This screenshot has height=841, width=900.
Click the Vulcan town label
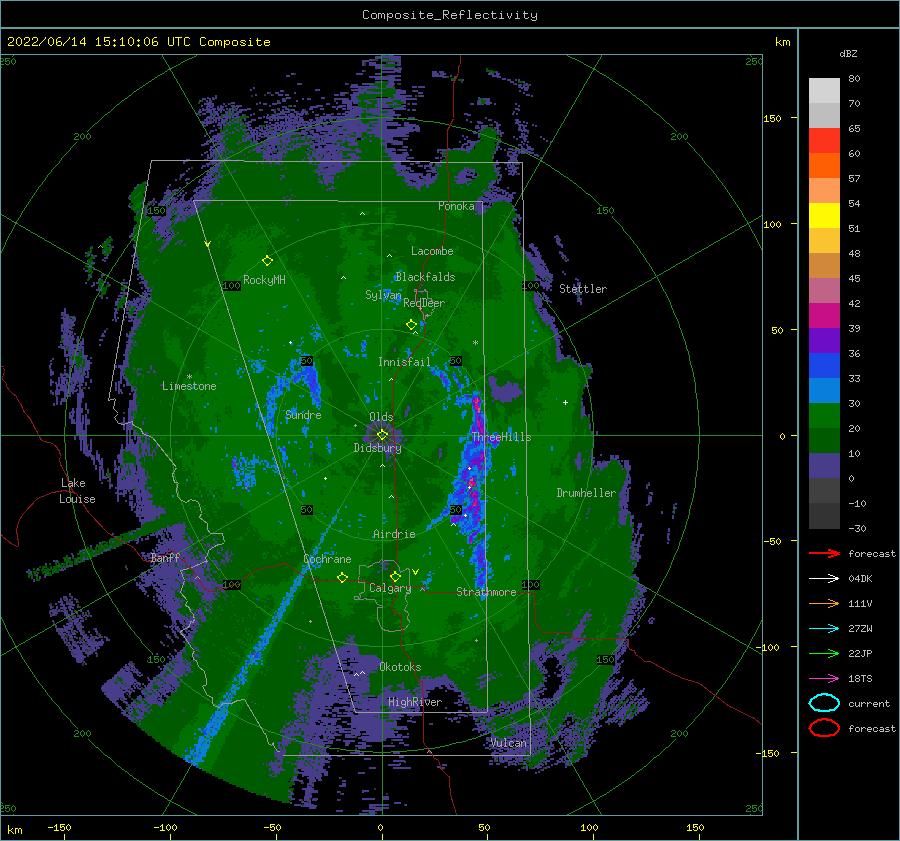tap(509, 743)
